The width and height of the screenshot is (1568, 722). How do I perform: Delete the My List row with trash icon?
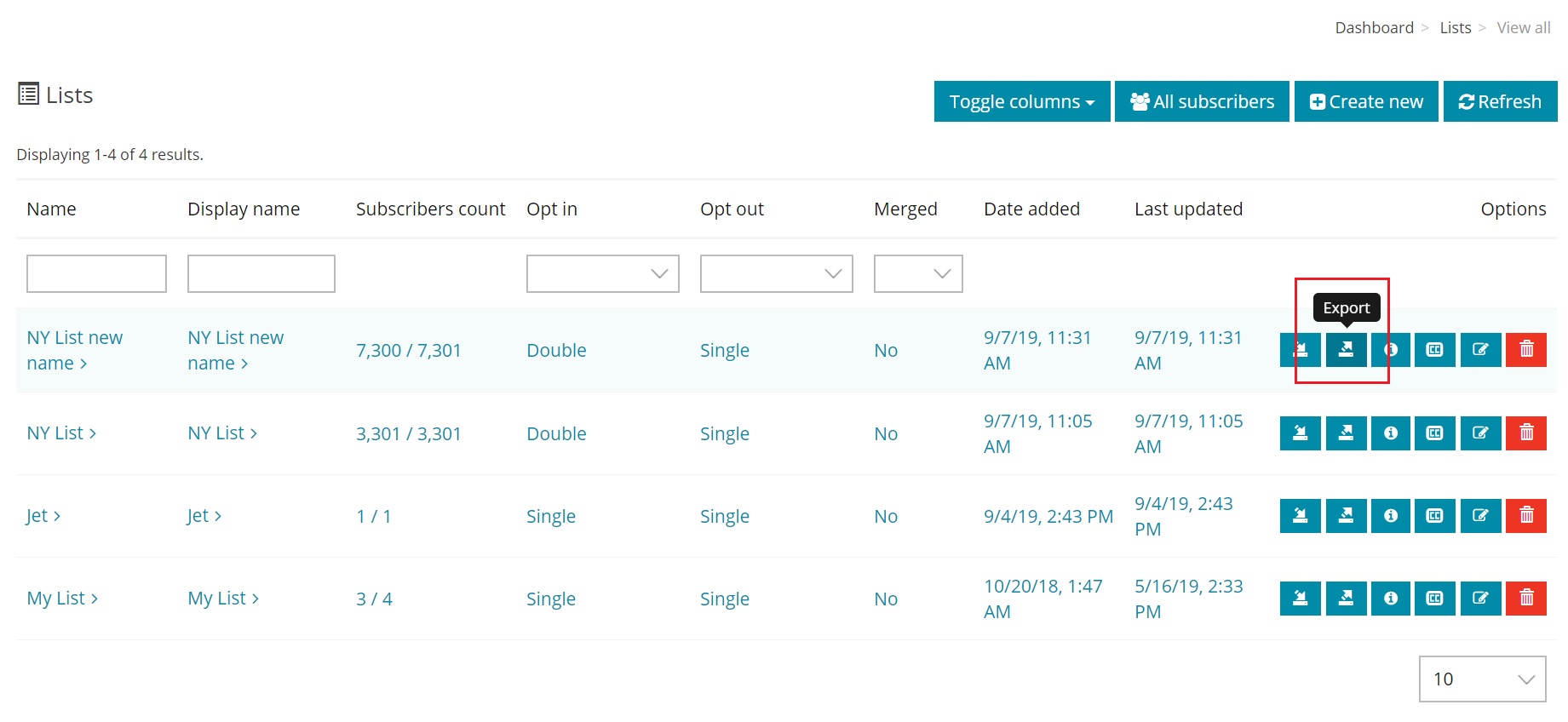(1525, 599)
